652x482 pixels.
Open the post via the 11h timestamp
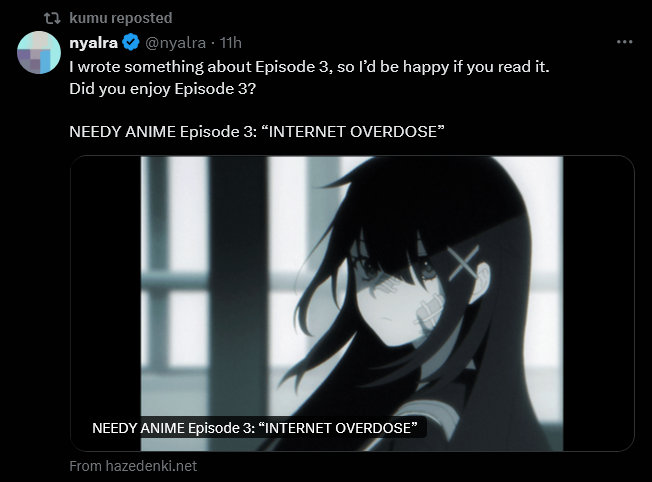tap(230, 43)
